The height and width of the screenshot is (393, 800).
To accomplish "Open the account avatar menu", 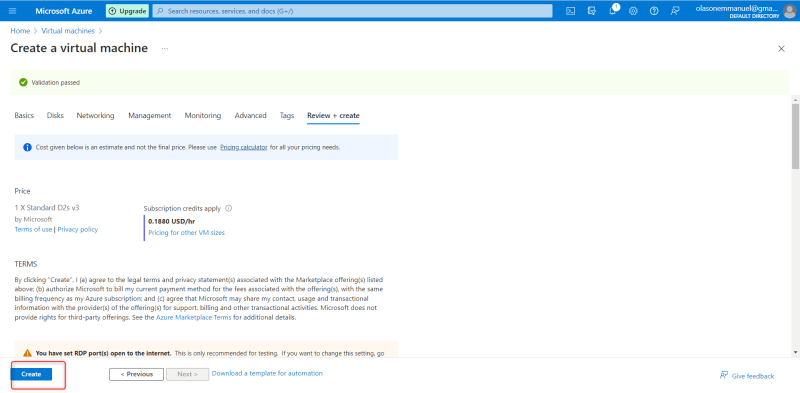I will pyautogui.click(x=789, y=11).
